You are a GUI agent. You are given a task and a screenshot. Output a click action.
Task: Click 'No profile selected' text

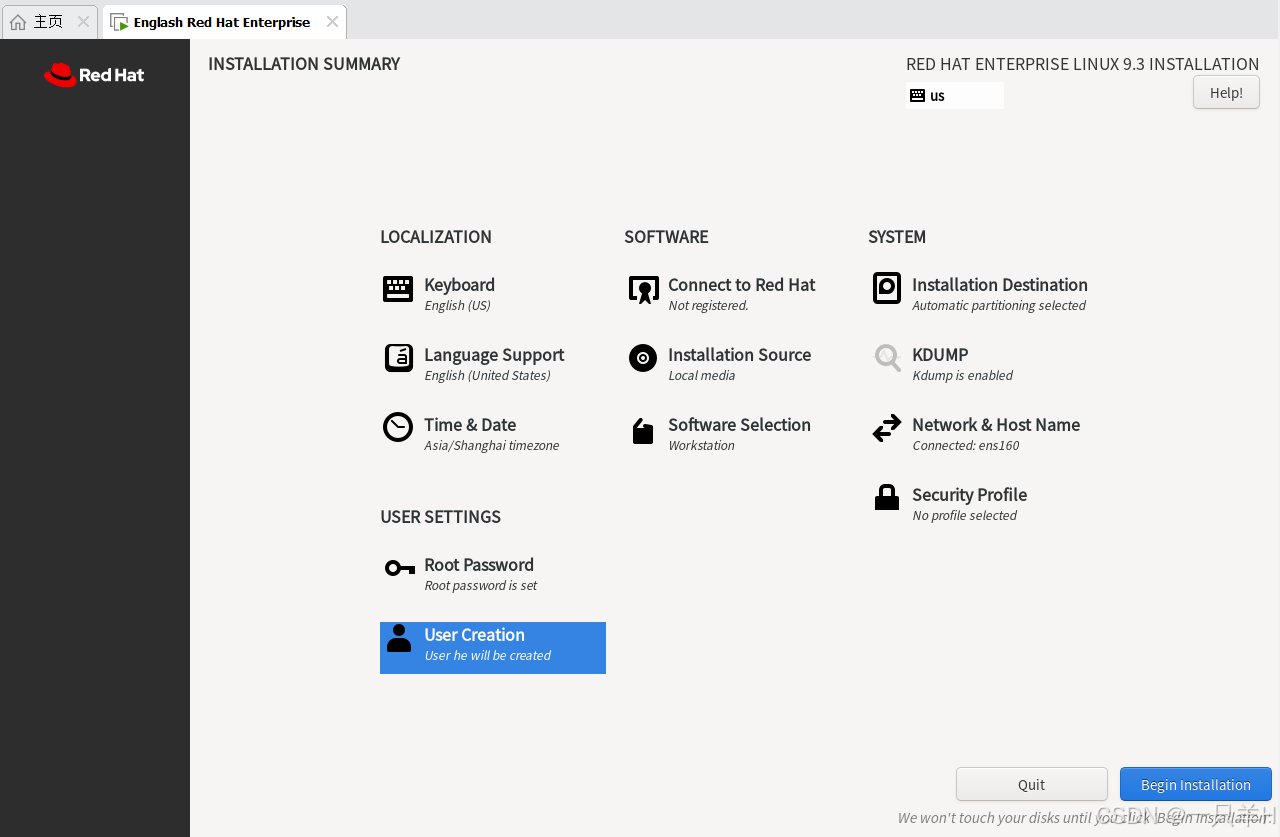(x=964, y=516)
